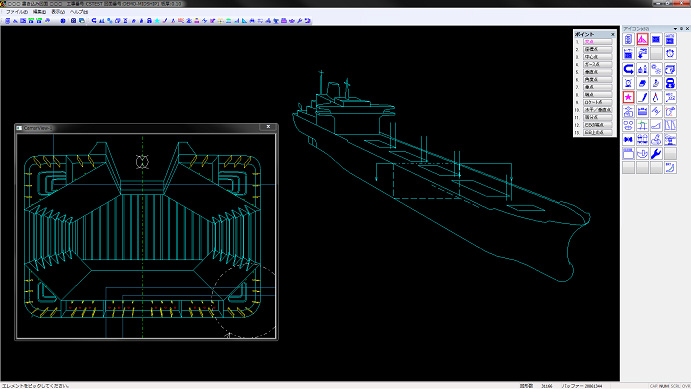Toggle the 交点 snap option in ポイント panel
Viewport: 691px width, 389px height.
(x=598, y=41)
